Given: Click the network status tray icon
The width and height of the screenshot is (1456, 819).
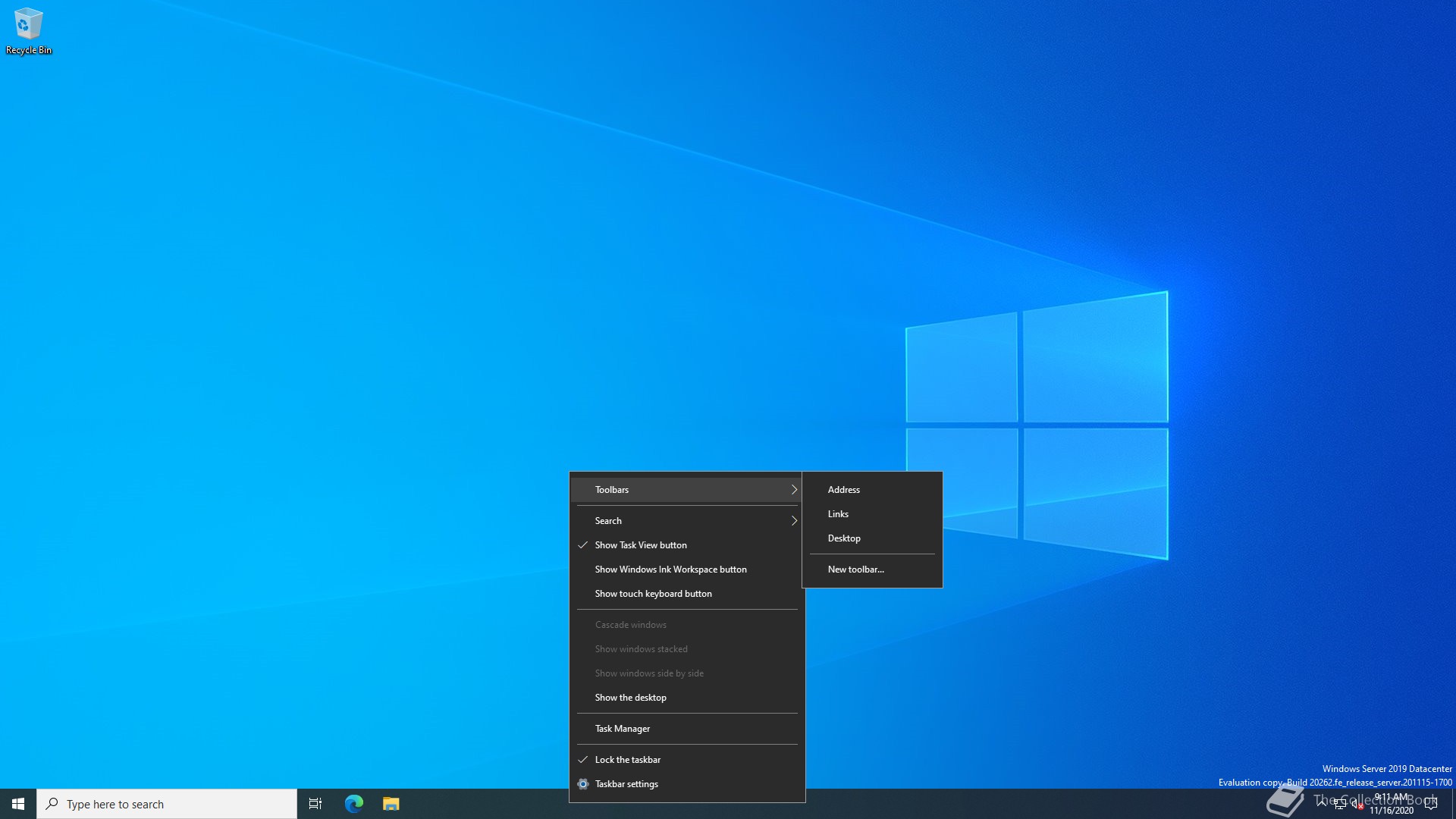Looking at the screenshot, I should 1340,804.
